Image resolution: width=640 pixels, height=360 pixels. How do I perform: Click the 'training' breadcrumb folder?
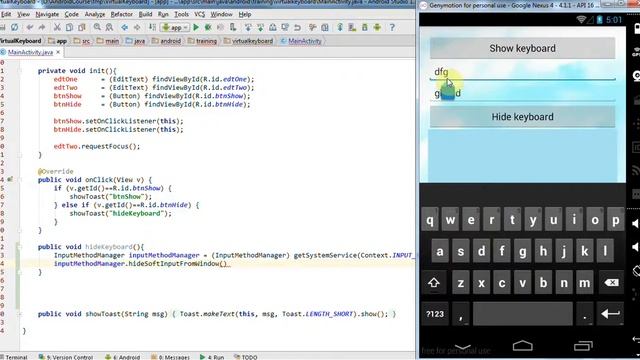click(202, 41)
